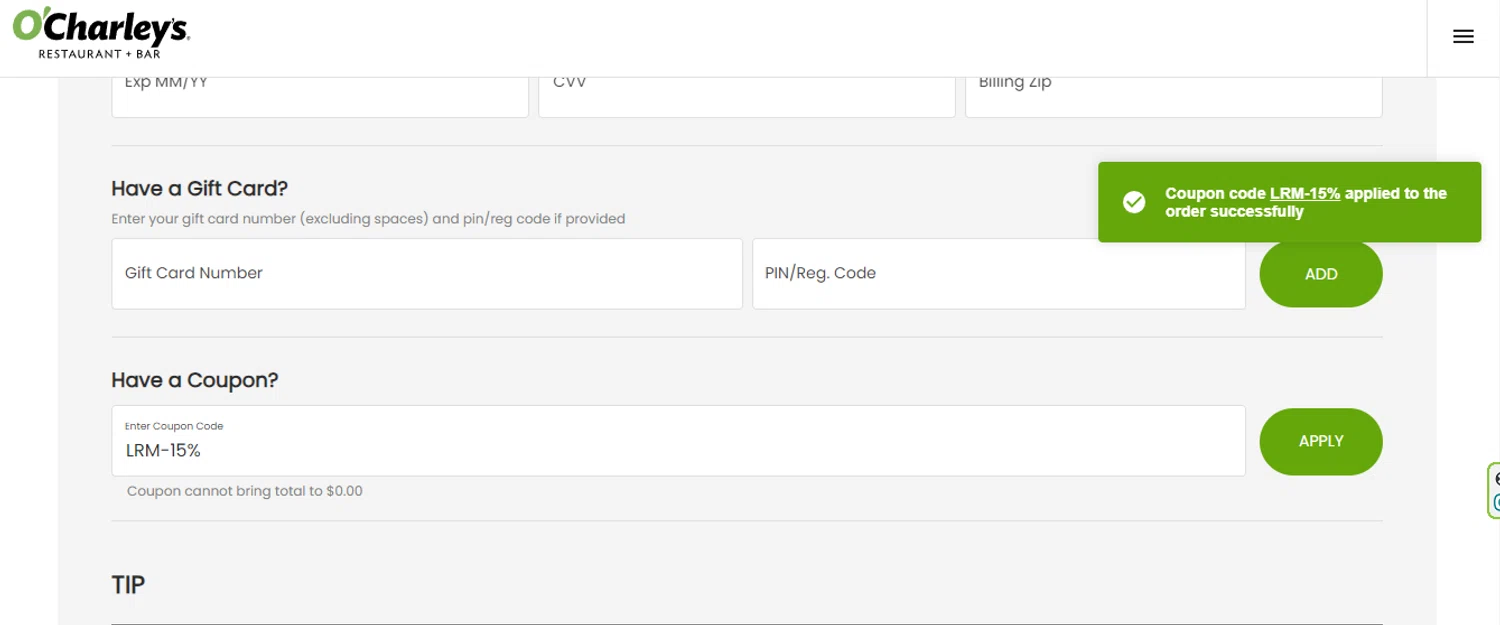Click the "Coupon cannot bring total to $0.00" note
The height and width of the screenshot is (625, 1500).
[244, 491]
